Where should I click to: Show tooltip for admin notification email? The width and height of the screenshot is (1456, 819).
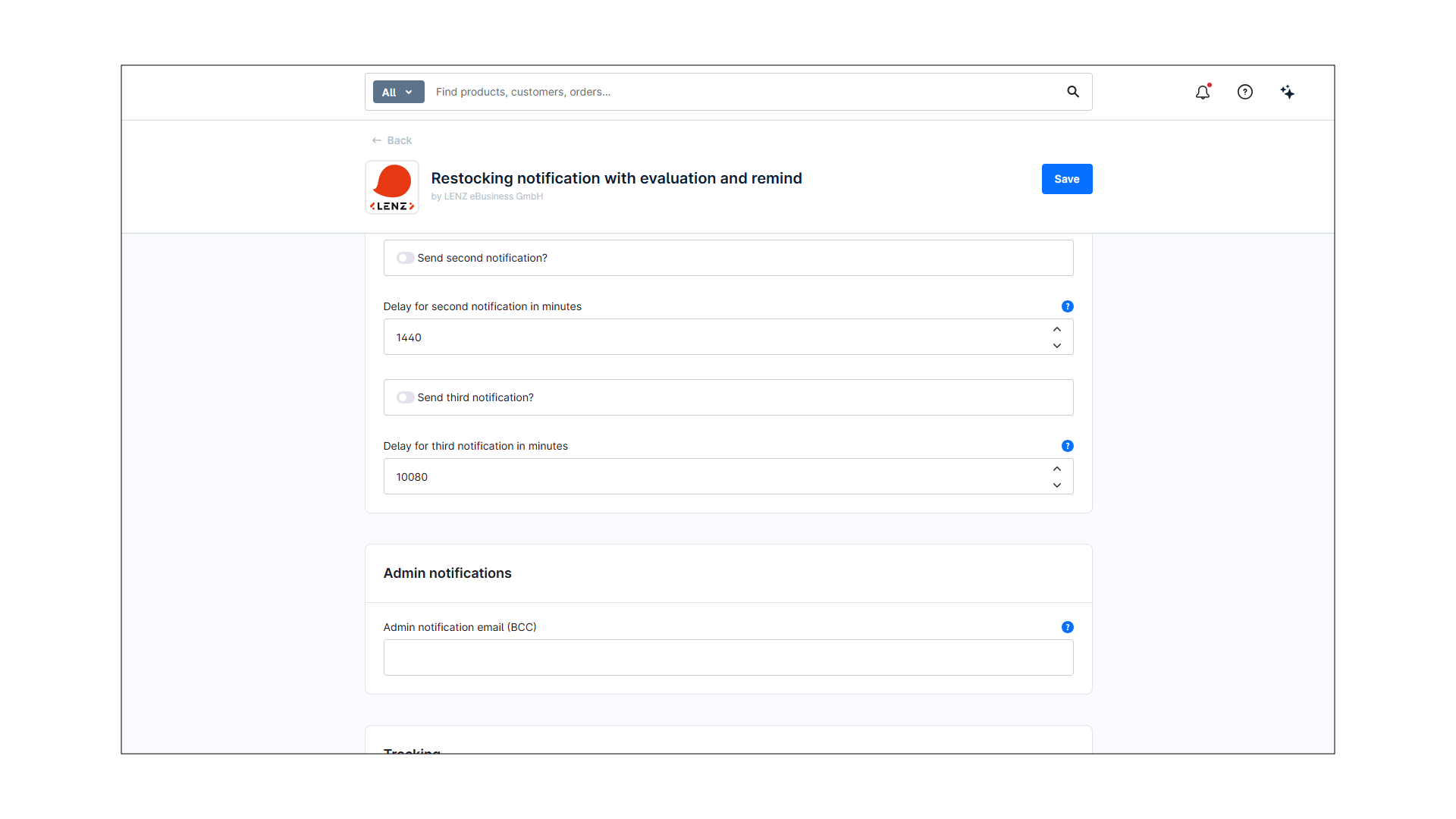1067,627
